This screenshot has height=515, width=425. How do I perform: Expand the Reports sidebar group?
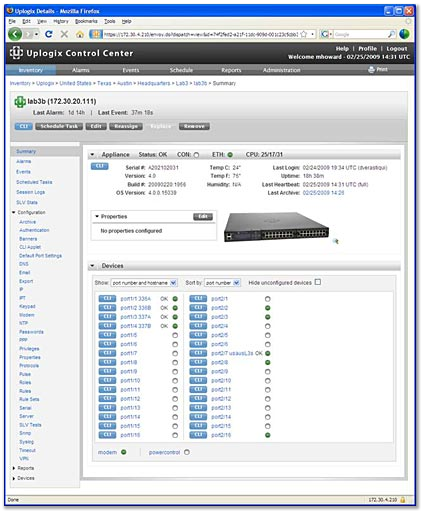tap(14, 468)
